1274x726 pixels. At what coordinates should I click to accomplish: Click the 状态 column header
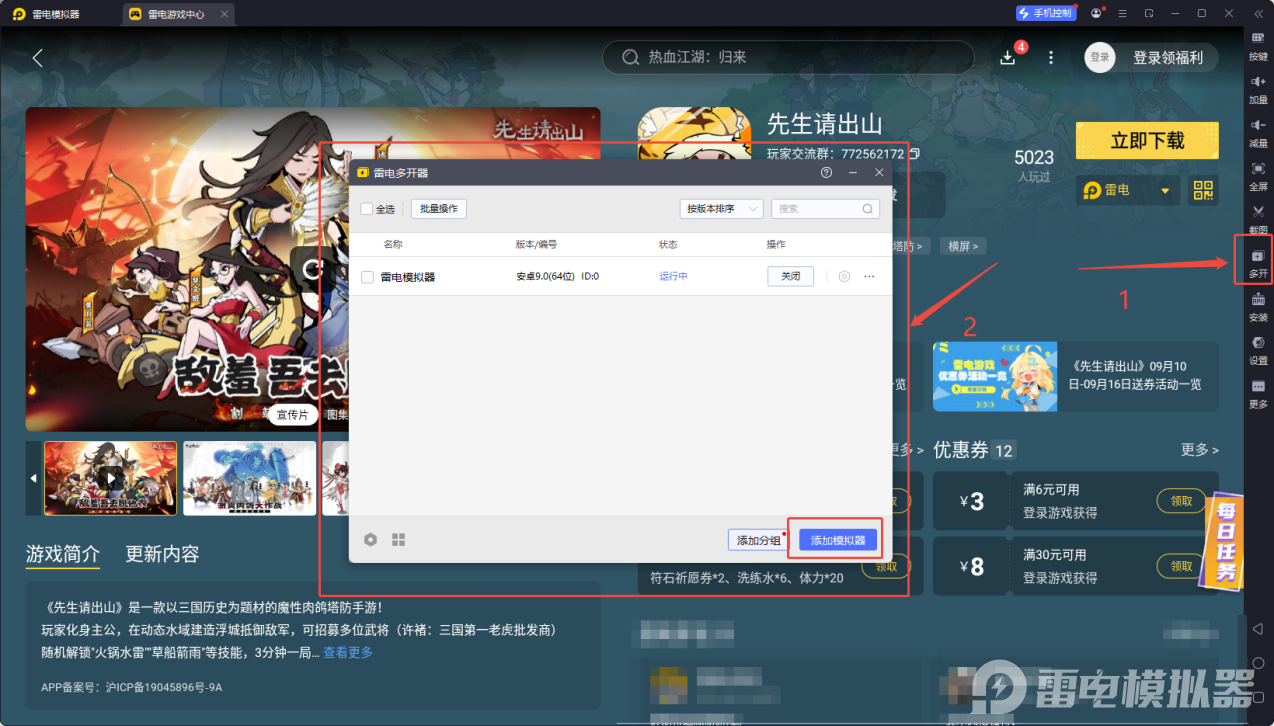pos(668,244)
